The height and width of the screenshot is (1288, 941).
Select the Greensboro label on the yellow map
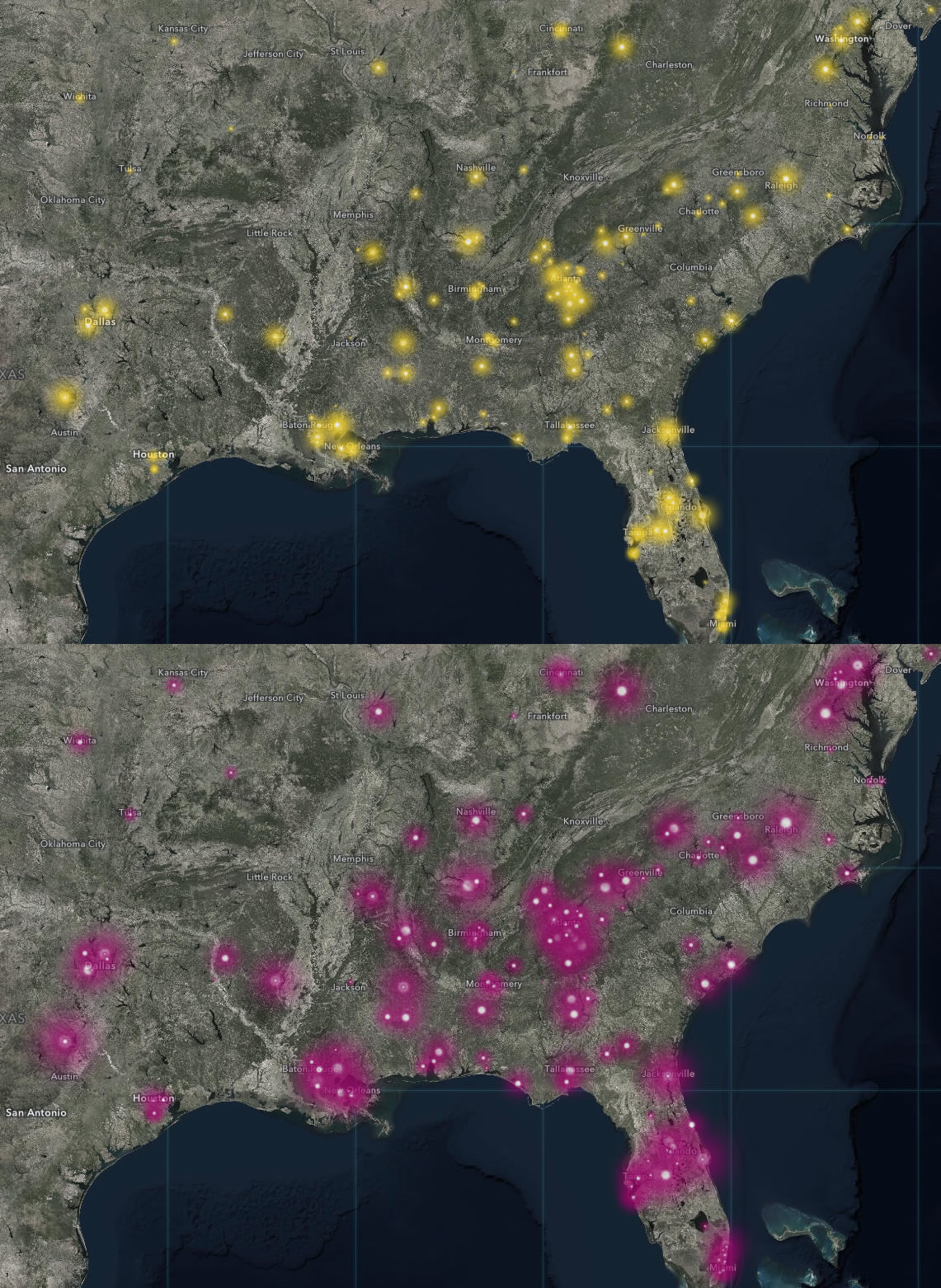click(x=737, y=172)
